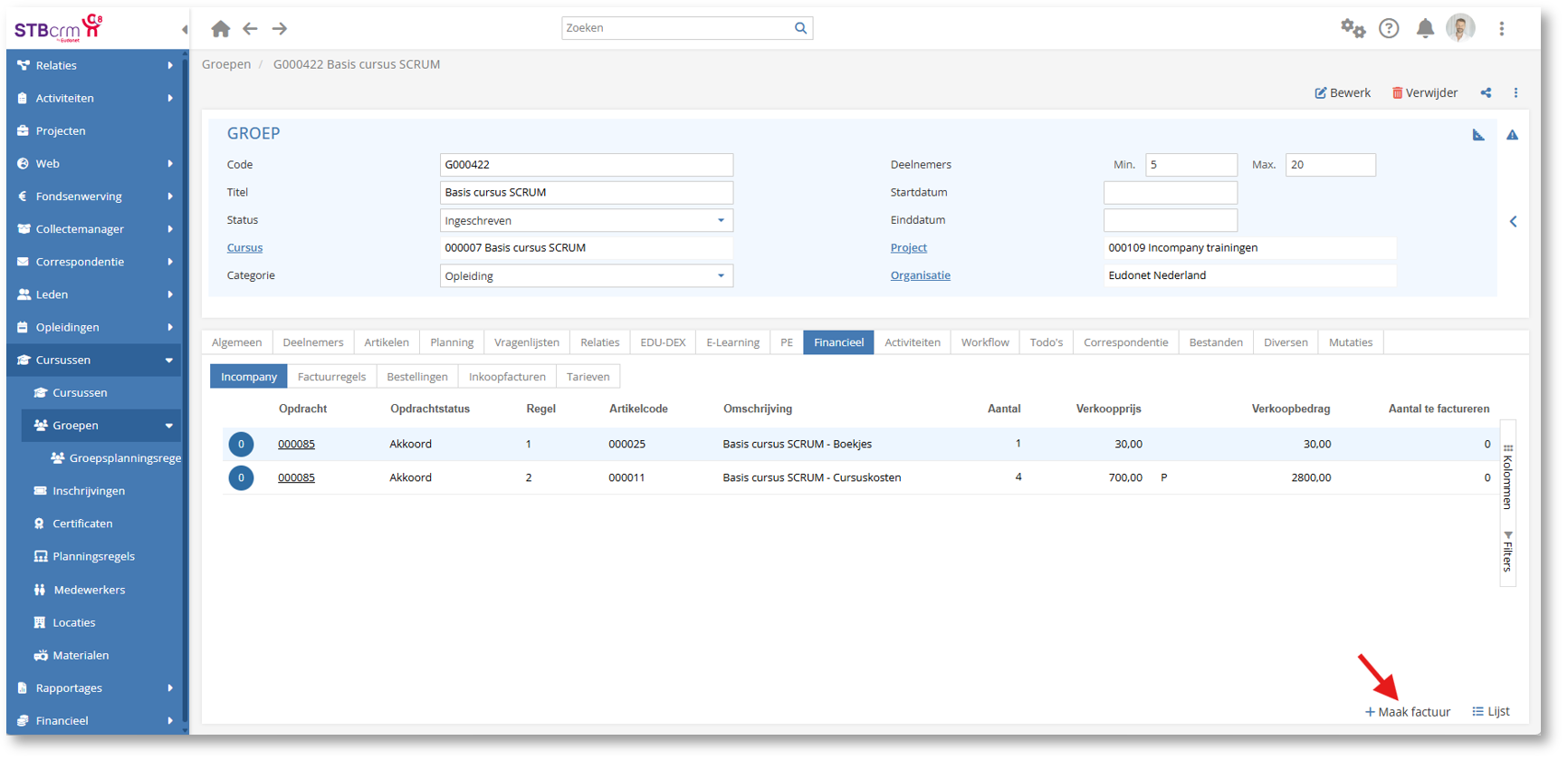Click the back navigation arrow

(x=250, y=29)
